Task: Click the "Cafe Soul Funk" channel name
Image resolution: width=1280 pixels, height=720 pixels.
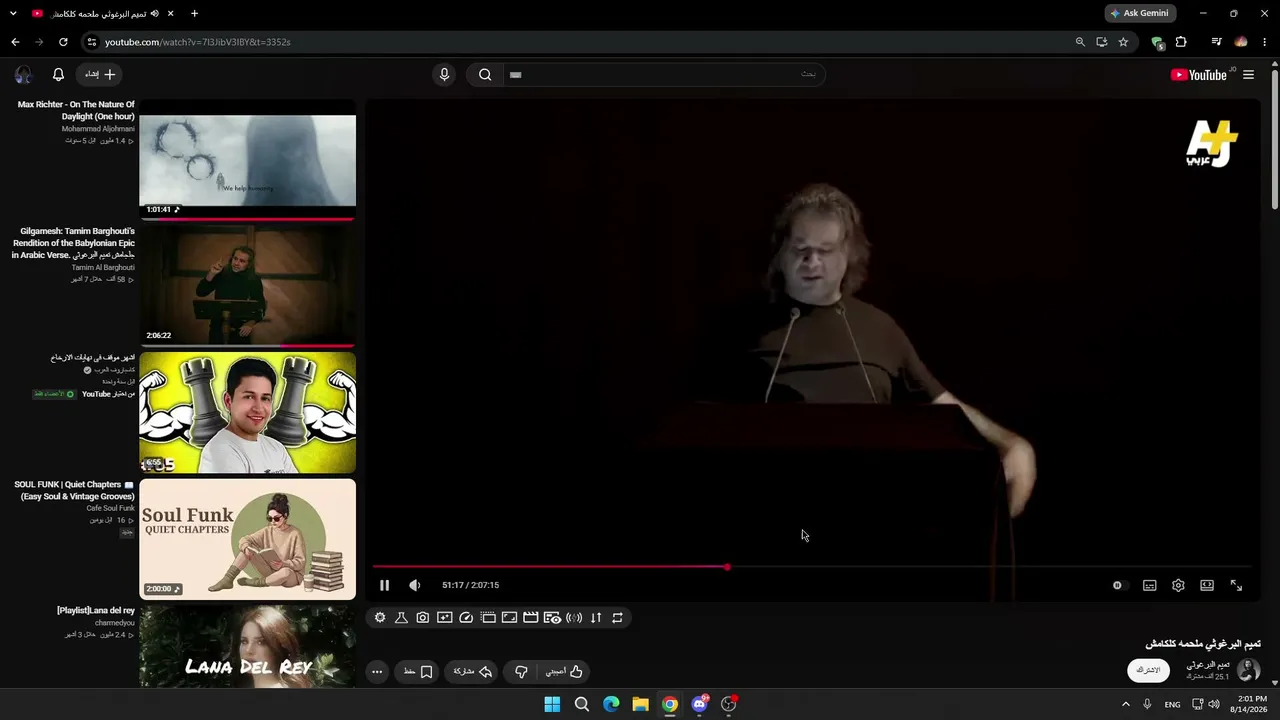Action: pyautogui.click(x=110, y=508)
